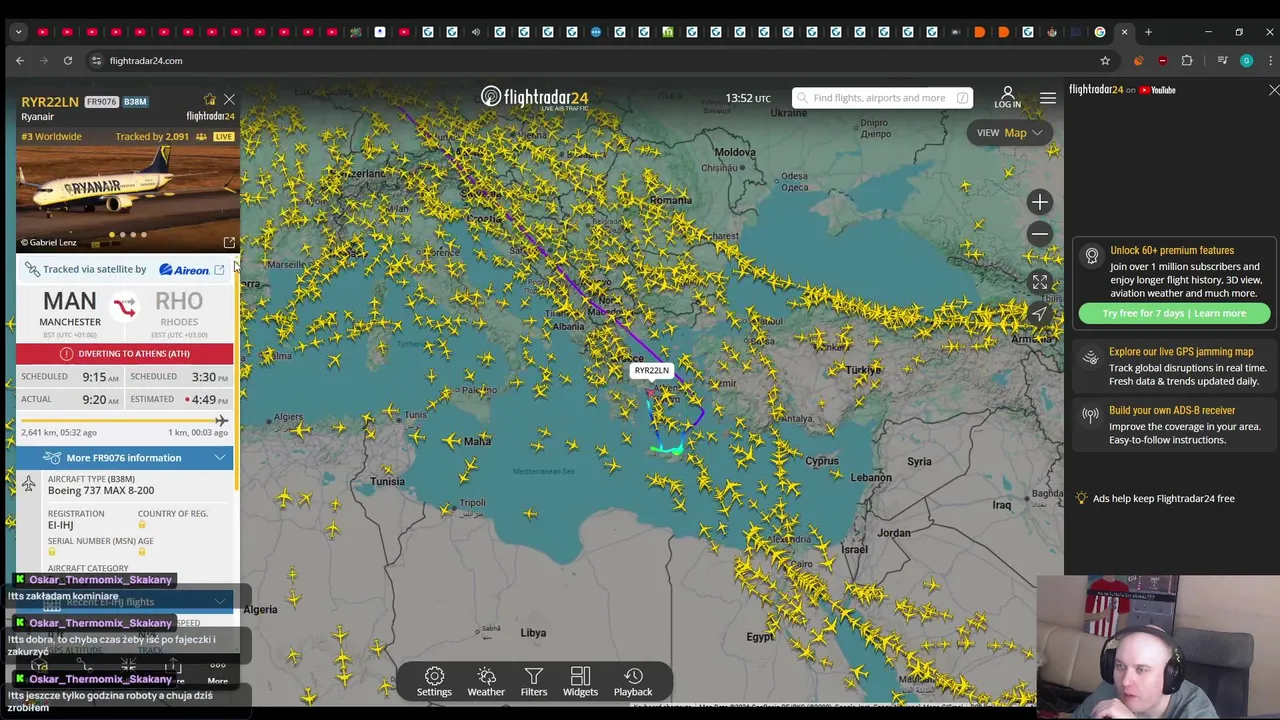The height and width of the screenshot is (720, 1280).
Task: Click the LOG IN user icon
Action: coord(1007,97)
